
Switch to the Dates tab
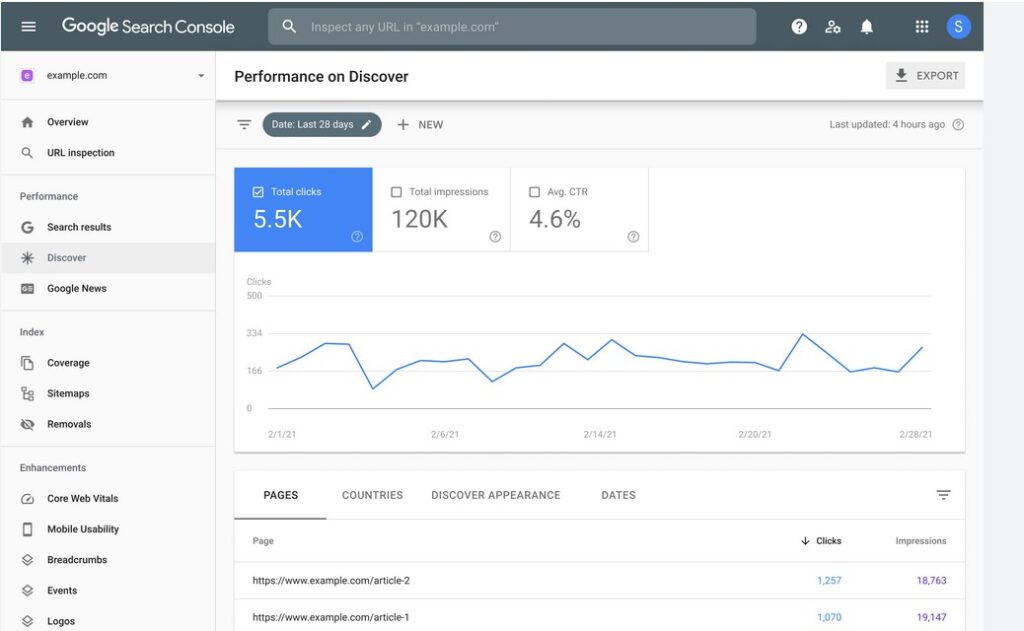pyautogui.click(x=618, y=496)
